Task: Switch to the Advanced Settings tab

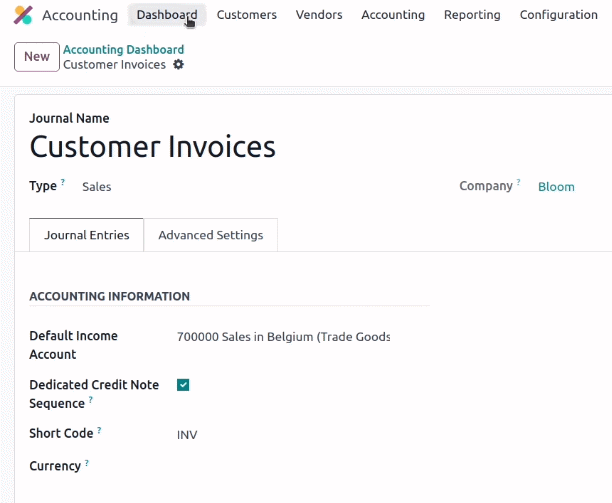Action: coord(211,235)
